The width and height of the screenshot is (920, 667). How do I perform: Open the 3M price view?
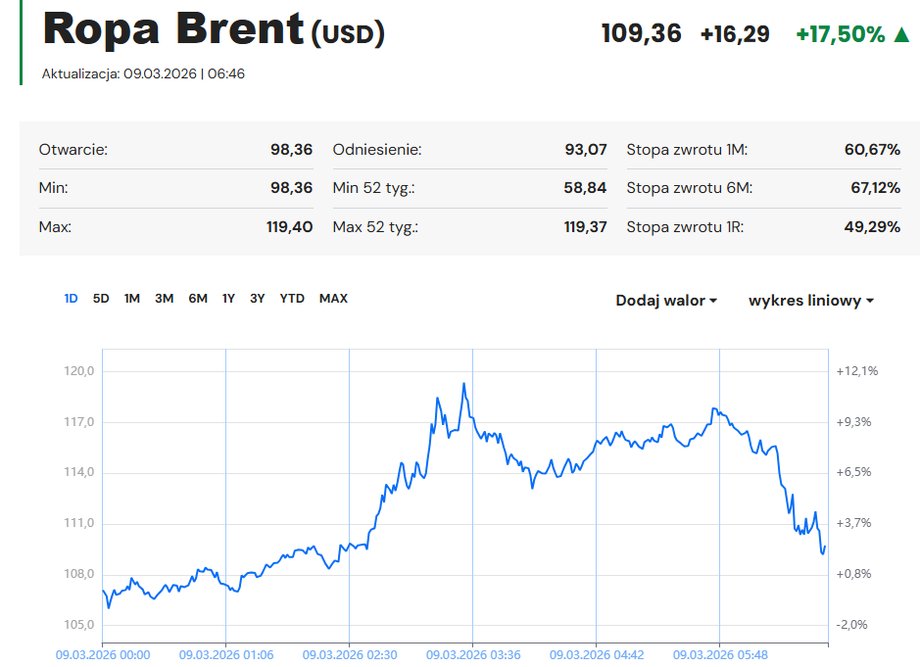(x=165, y=298)
